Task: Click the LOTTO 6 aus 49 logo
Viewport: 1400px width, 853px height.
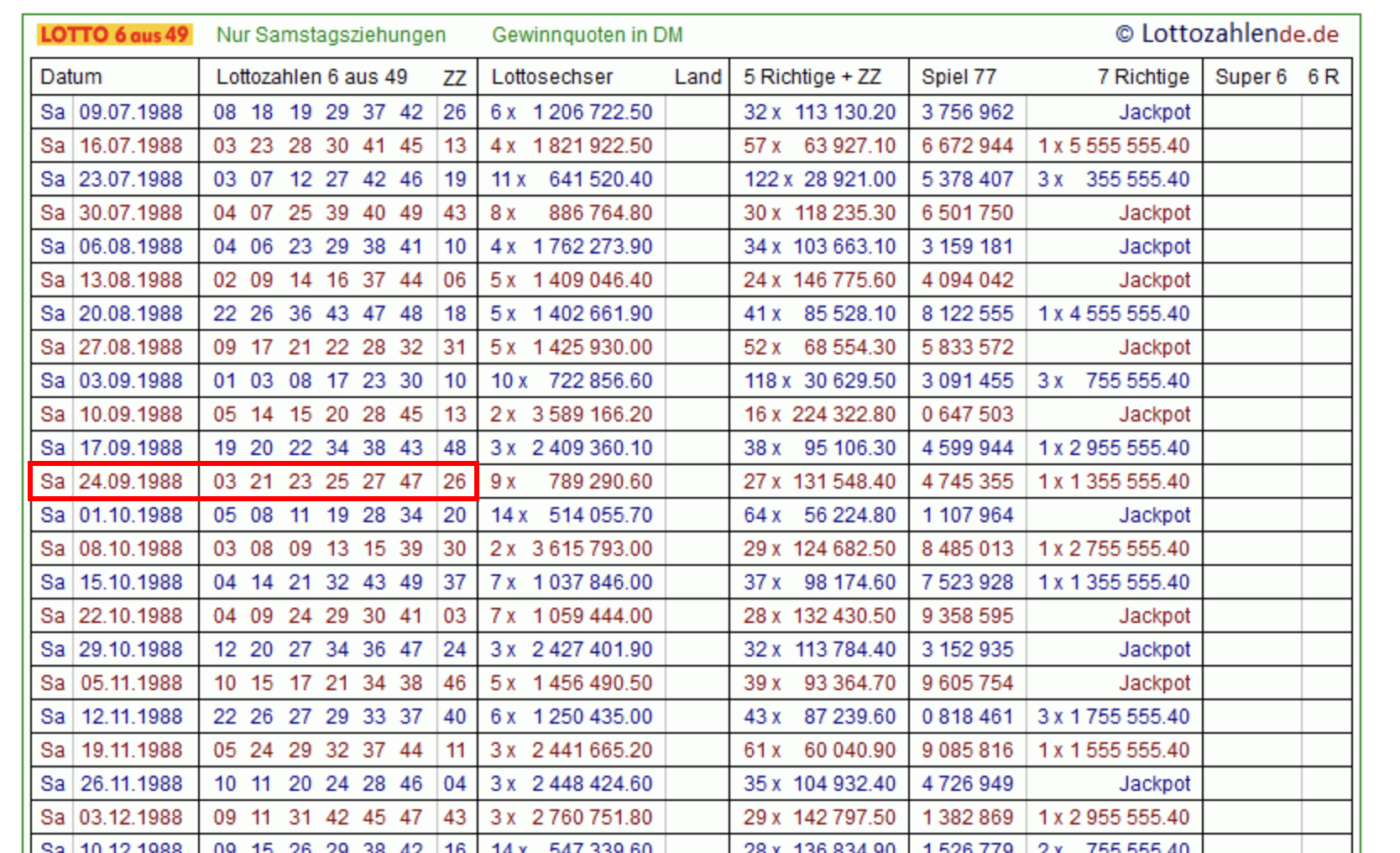Action: 114,34
